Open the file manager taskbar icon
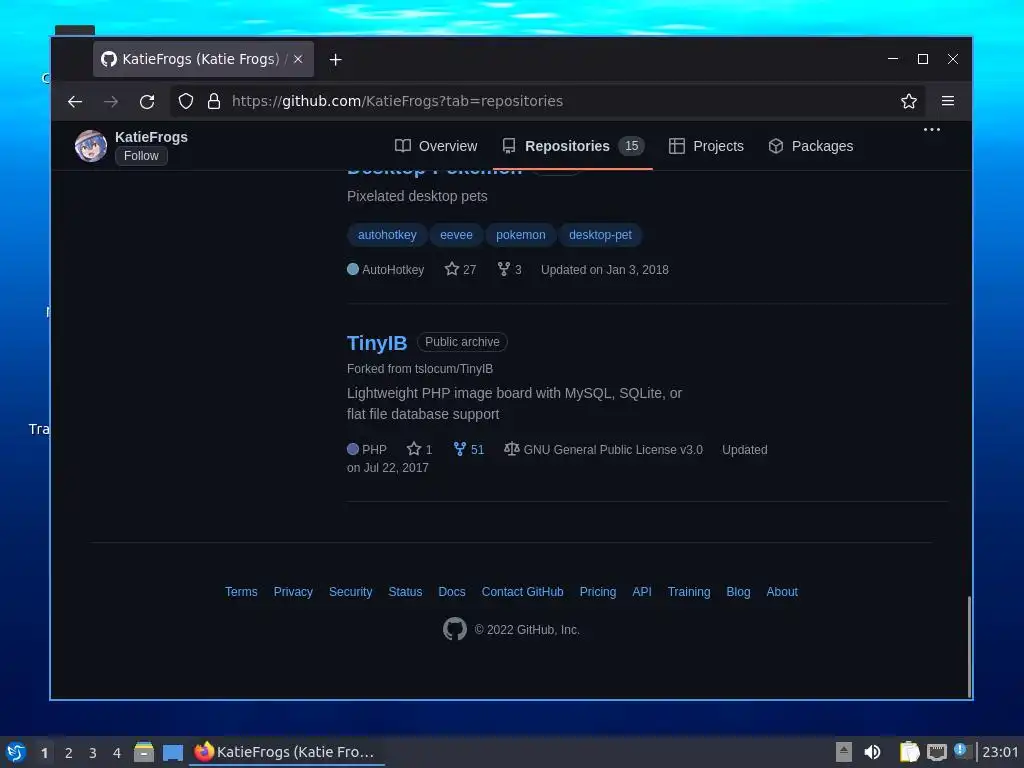1024x768 pixels. tap(144, 752)
